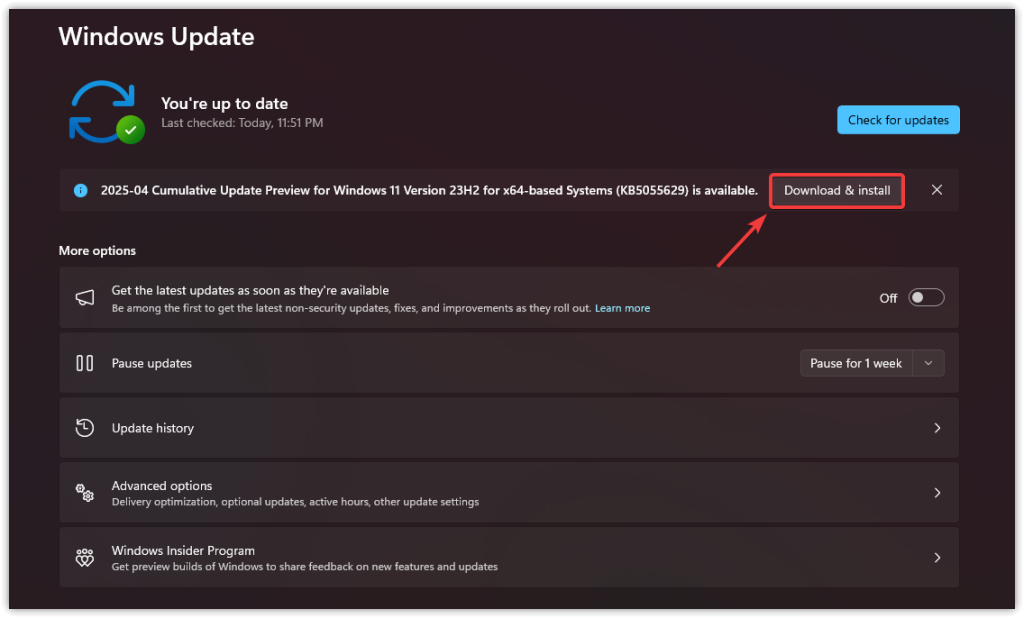Select the Windows Update page heading
This screenshot has height=618, width=1024.
point(156,36)
